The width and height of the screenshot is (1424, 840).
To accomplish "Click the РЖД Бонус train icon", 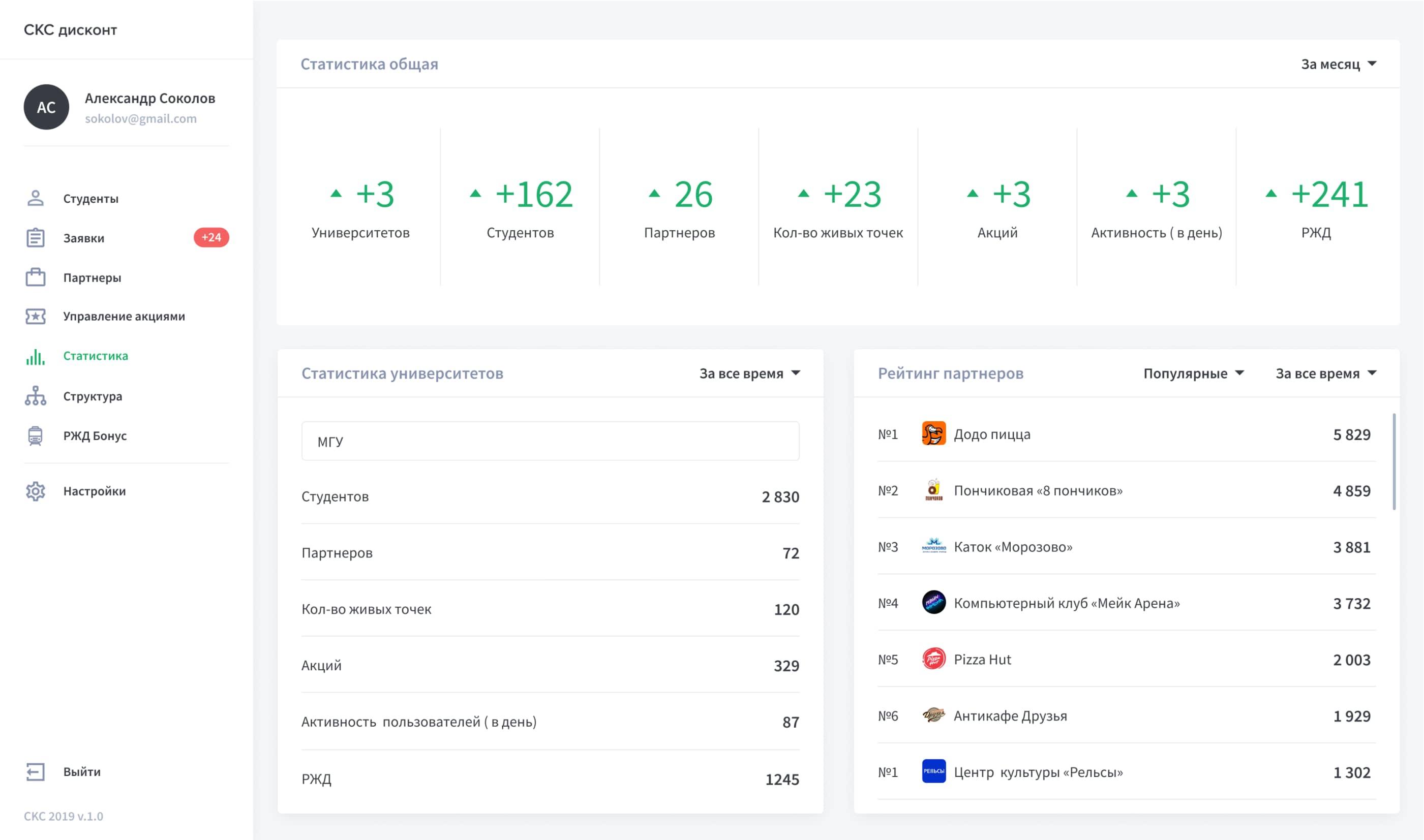I will click(35, 436).
